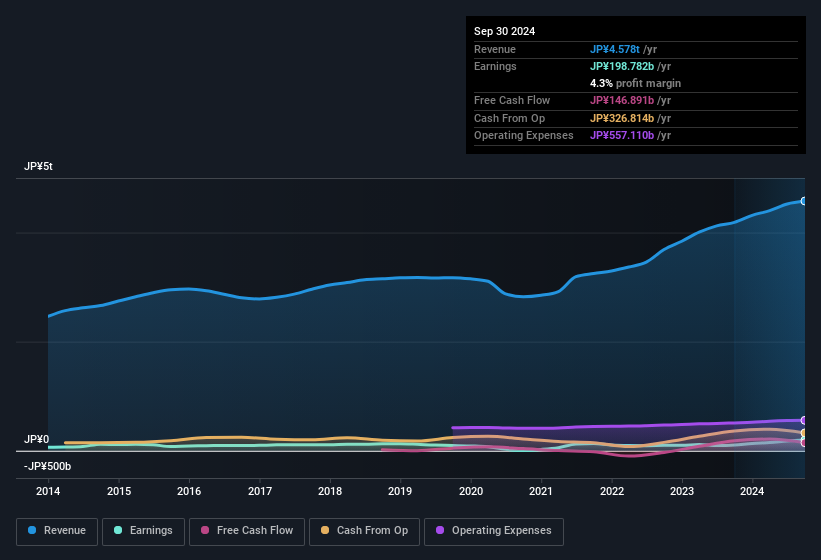
Task: Toggle the Earnings legend button
Action: (x=143, y=531)
